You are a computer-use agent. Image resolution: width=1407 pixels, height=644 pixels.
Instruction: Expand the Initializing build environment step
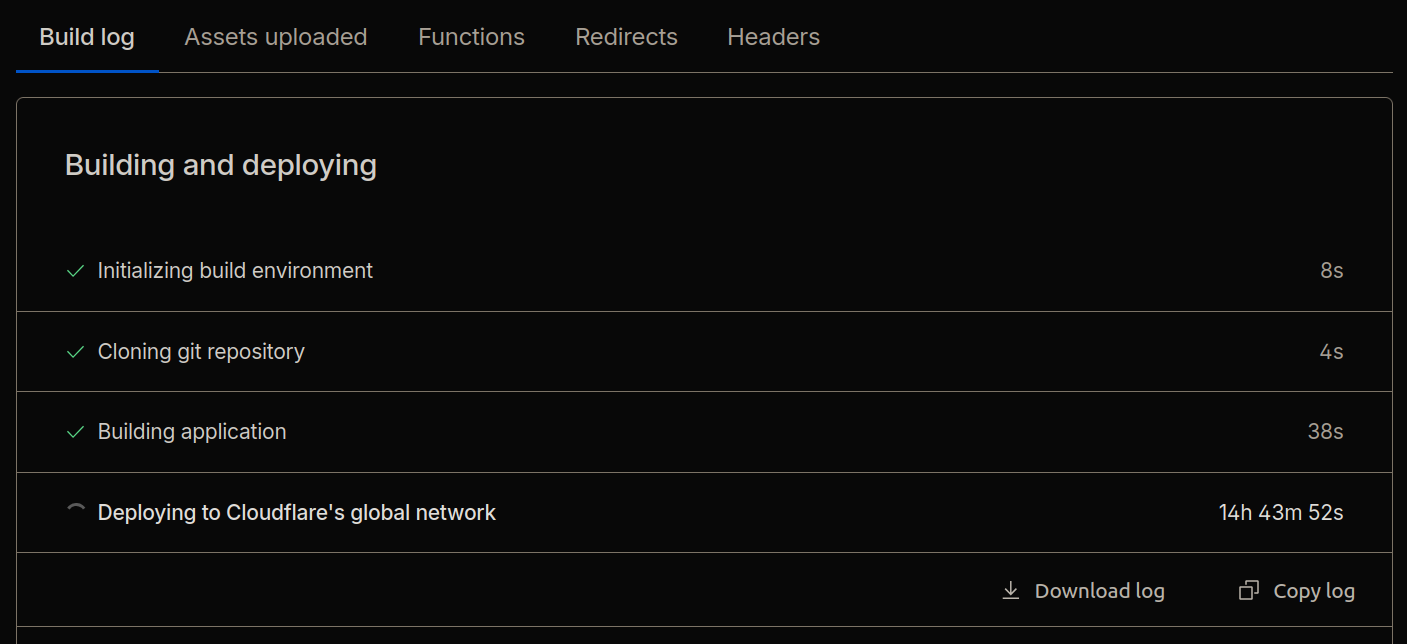[x=235, y=271]
